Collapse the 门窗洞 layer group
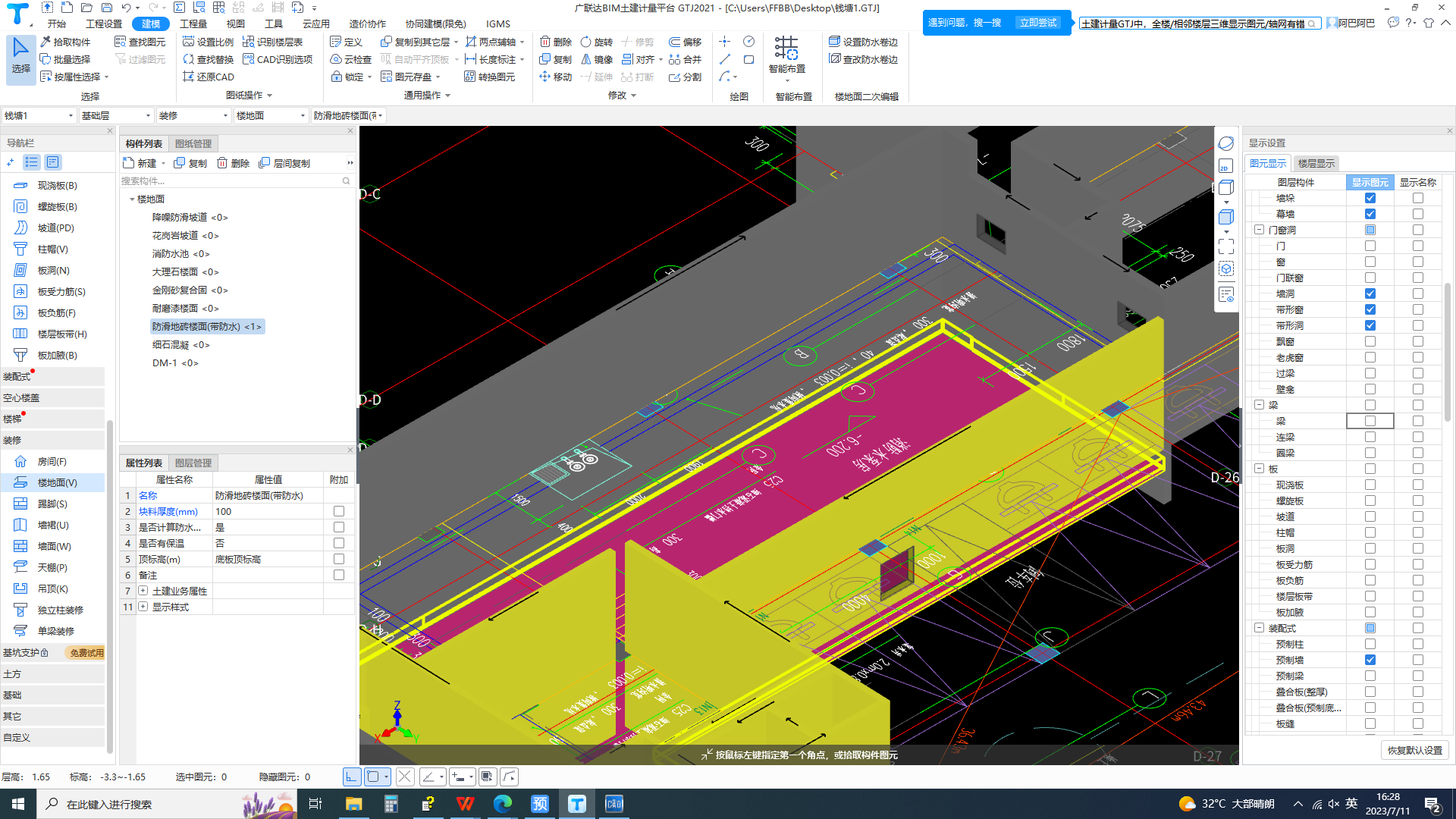Image resolution: width=1456 pixels, height=819 pixels. point(1259,230)
